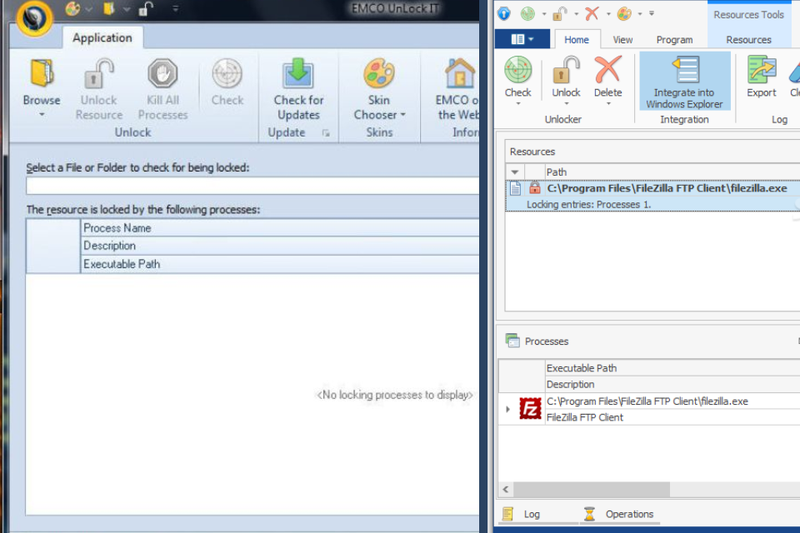Image resolution: width=800 pixels, height=533 pixels.
Task: Open the Check dropdown arrow in right ribbon
Action: 518,104
